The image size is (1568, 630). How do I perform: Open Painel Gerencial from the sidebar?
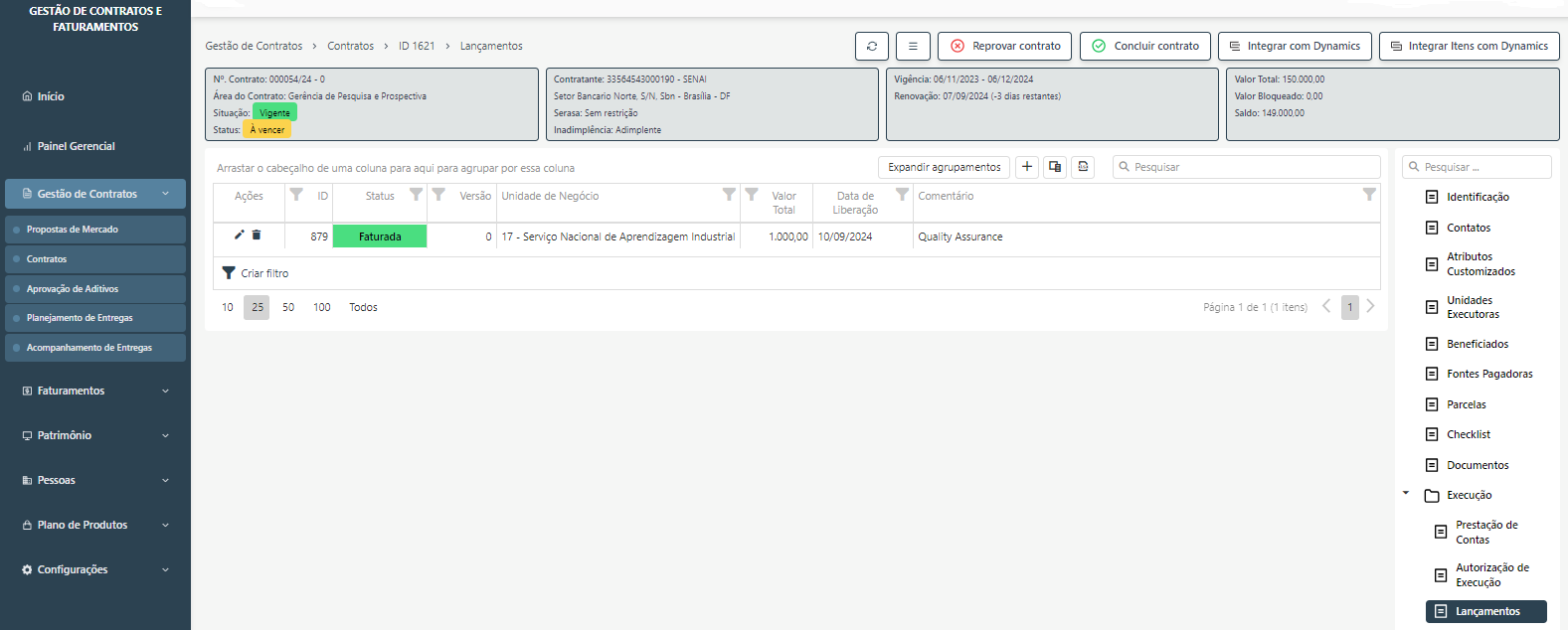[x=76, y=146]
